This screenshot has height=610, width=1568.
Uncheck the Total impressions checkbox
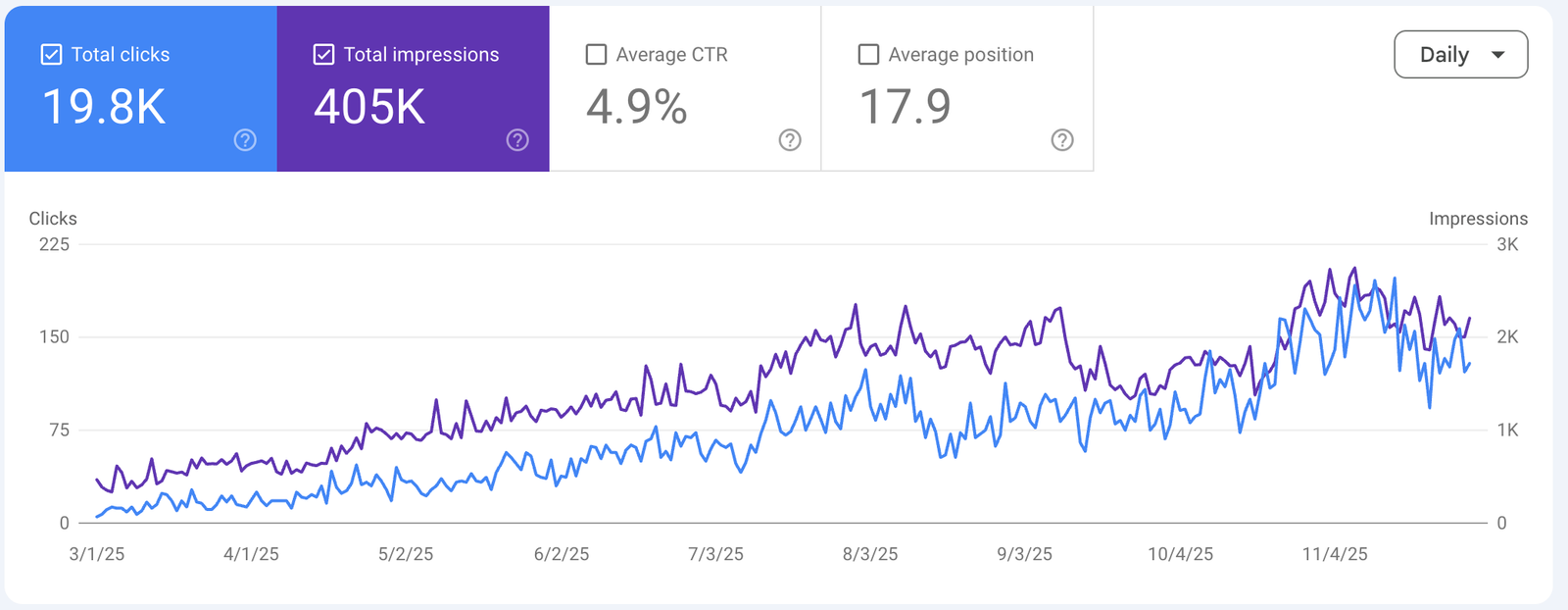[x=323, y=55]
